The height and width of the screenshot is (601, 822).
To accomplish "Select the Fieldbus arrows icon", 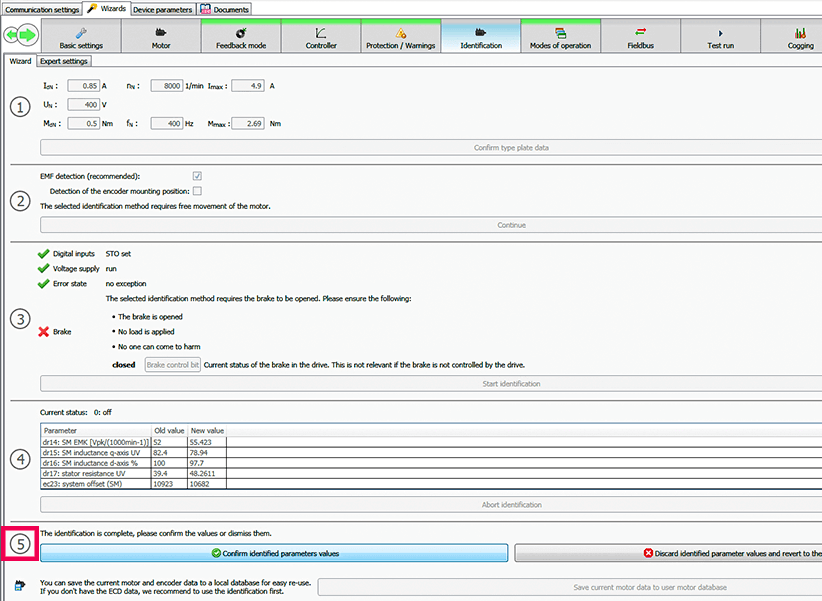I will click(x=641, y=33).
